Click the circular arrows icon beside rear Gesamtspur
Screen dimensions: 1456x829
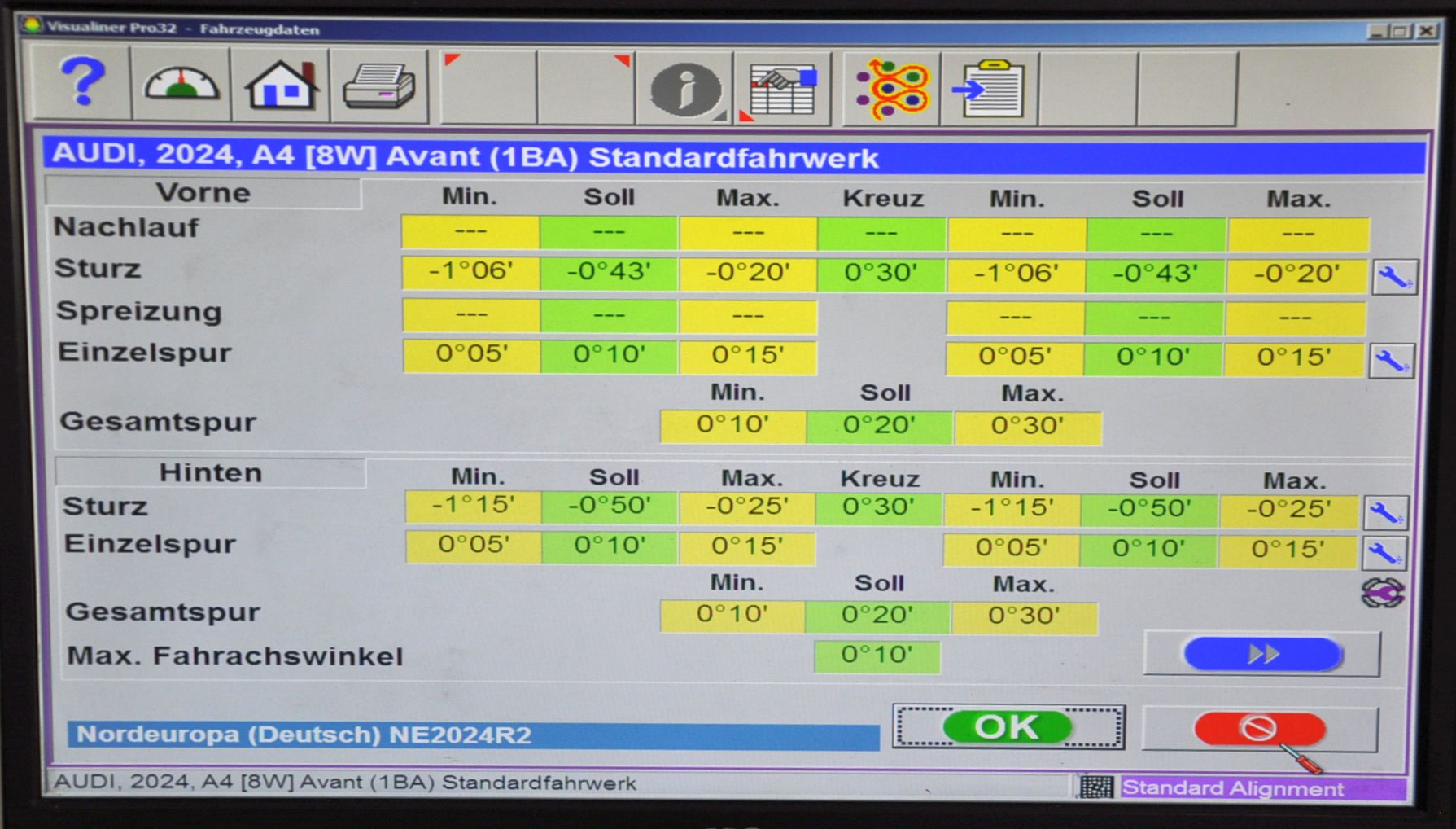tap(1383, 592)
